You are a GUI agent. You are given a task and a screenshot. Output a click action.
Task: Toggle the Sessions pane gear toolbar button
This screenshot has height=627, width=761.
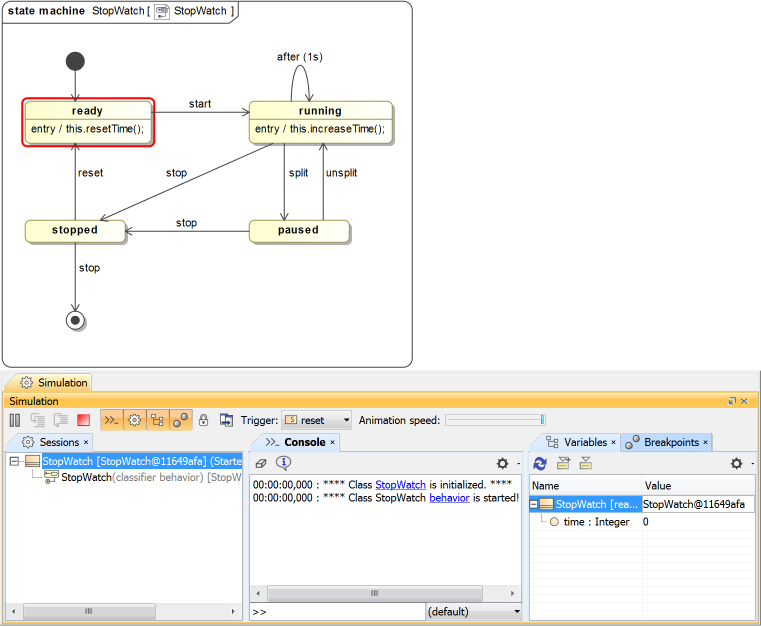(x=134, y=421)
